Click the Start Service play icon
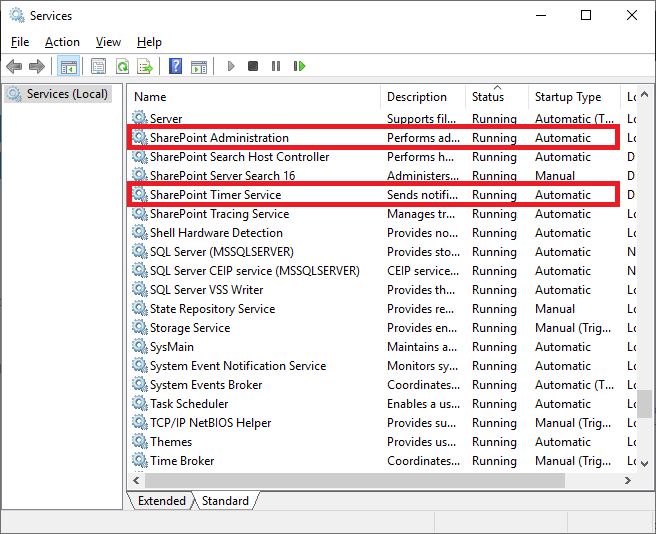The width and height of the screenshot is (656, 534). [231, 66]
